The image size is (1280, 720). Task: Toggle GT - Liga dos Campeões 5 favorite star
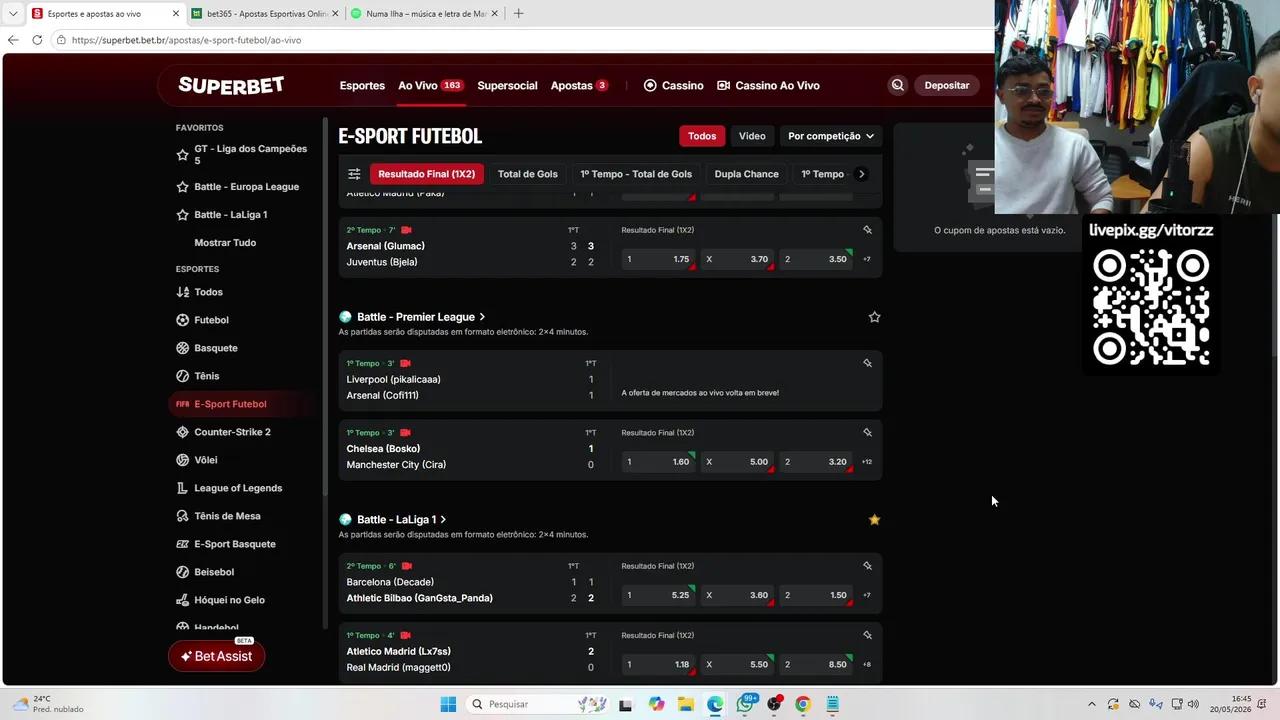tap(182, 155)
